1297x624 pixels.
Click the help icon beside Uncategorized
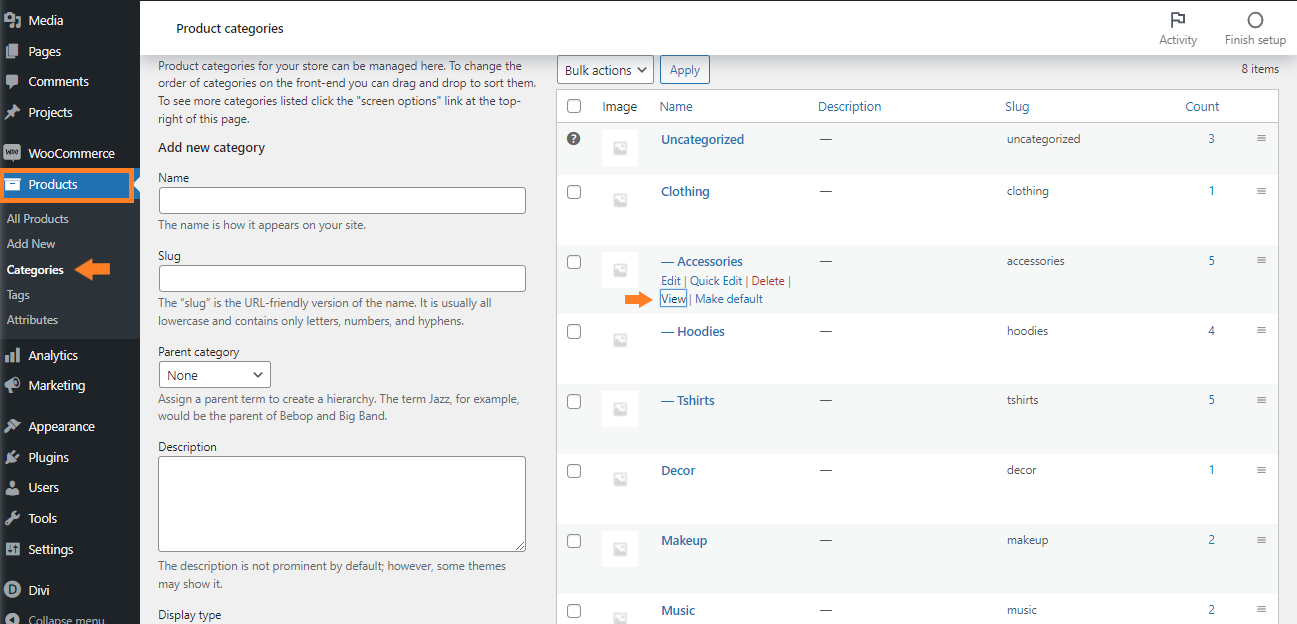(573, 139)
